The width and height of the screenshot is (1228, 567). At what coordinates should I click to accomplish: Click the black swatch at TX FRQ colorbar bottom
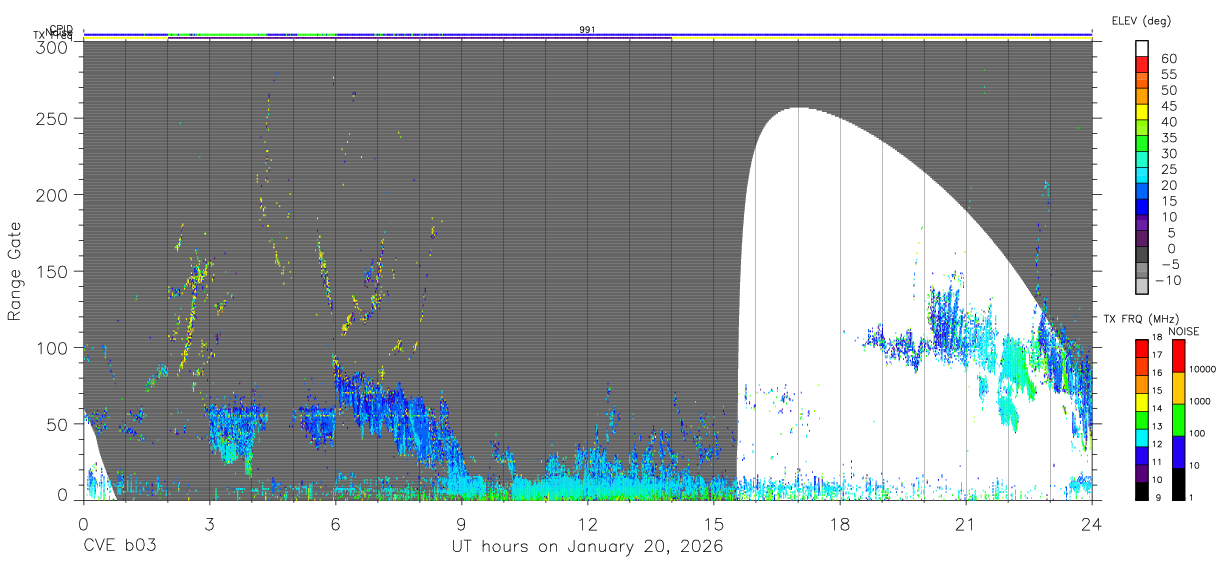[1142, 491]
